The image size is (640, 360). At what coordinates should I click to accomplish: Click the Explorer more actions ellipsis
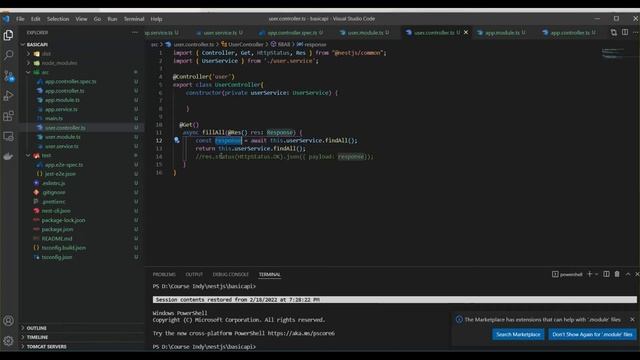pos(135,32)
